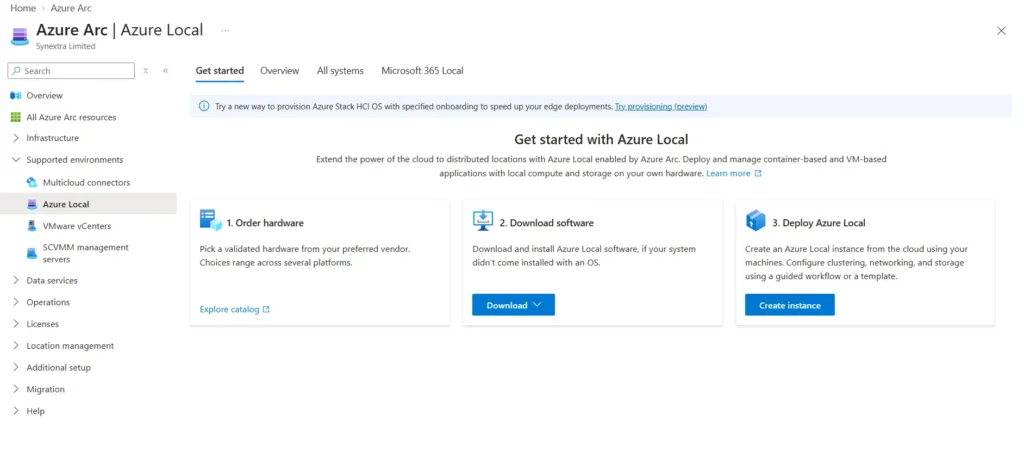The width and height of the screenshot is (1024, 463).
Task: Collapse the sidebar with double chevron
Action: click(165, 71)
